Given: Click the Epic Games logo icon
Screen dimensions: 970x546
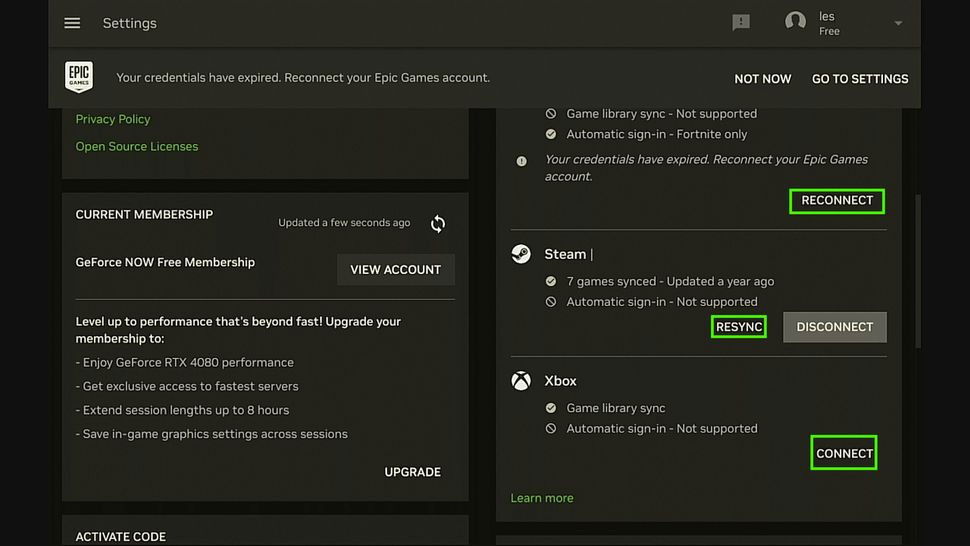Looking at the screenshot, I should 79,77.
